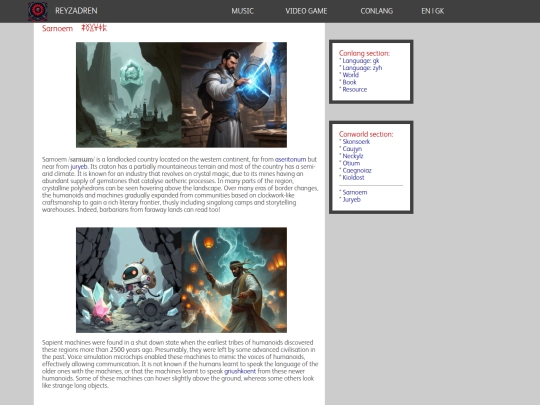Click the Conlang section heading
This screenshot has height=405, width=540.
[364, 53]
